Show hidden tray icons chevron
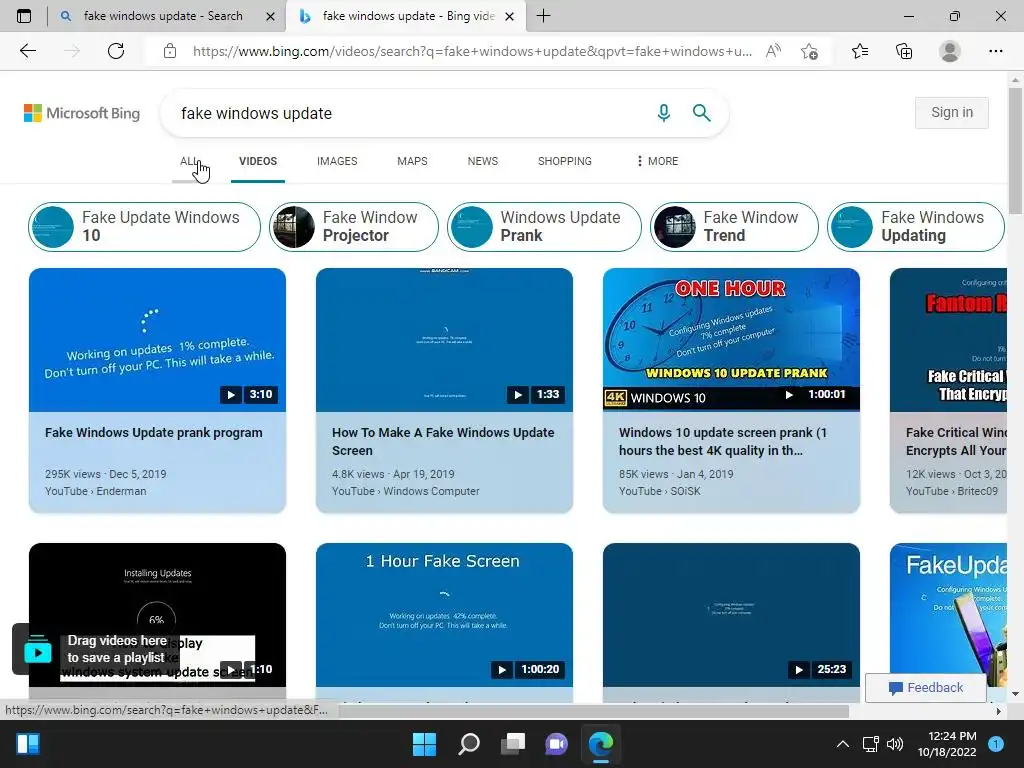This screenshot has width=1024, height=768. pyautogui.click(x=843, y=744)
